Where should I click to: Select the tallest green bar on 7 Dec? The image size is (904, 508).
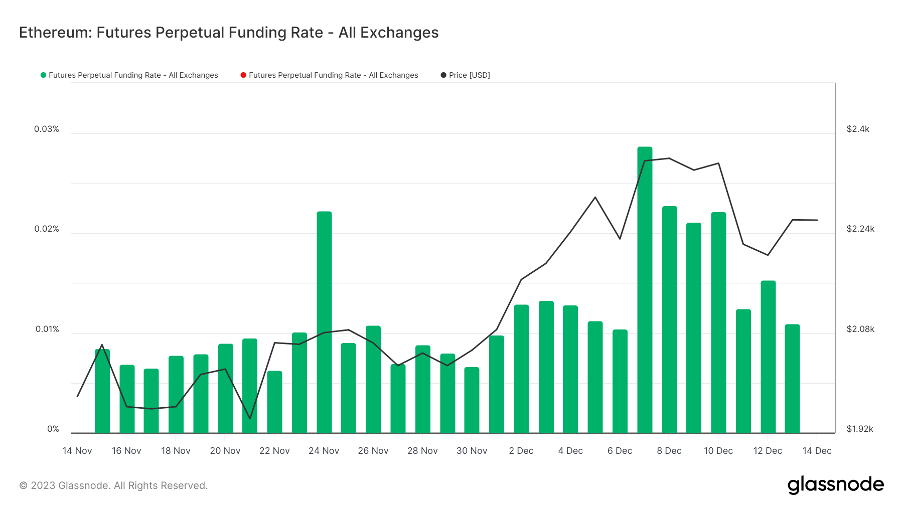coord(645,290)
